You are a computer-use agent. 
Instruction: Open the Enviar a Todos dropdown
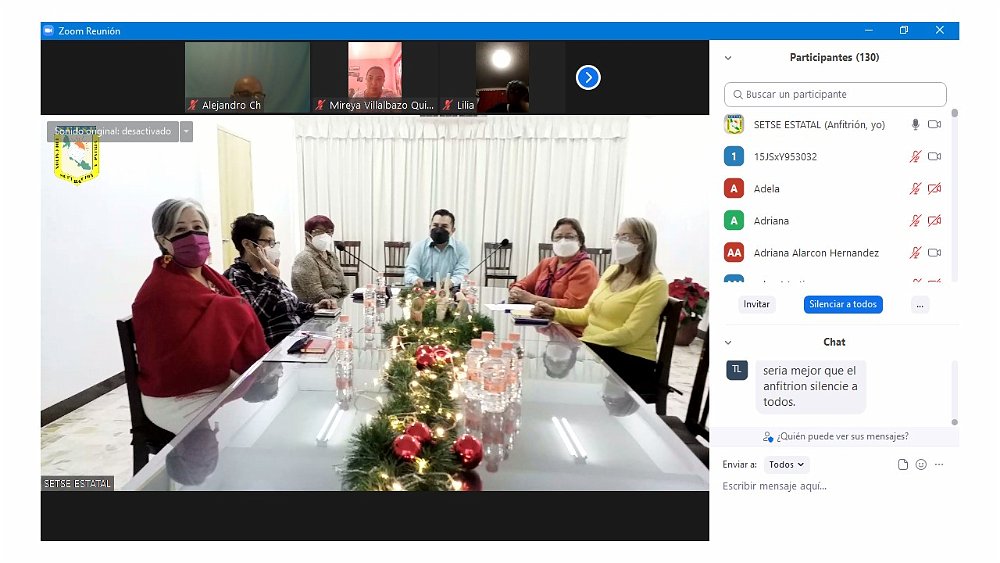[x=786, y=465]
